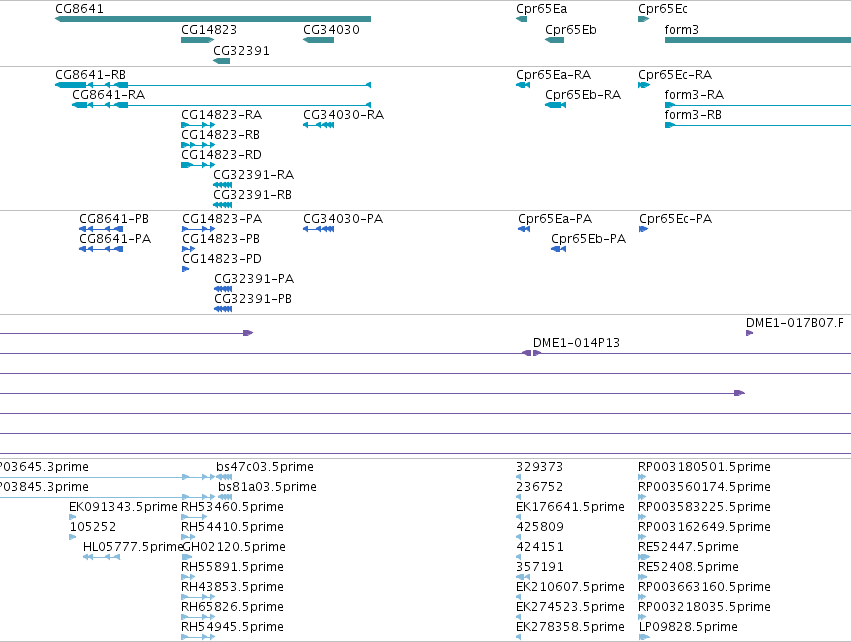The height and width of the screenshot is (642, 851).
Task: Click protein CG8641-PB label
Action: click(114, 219)
